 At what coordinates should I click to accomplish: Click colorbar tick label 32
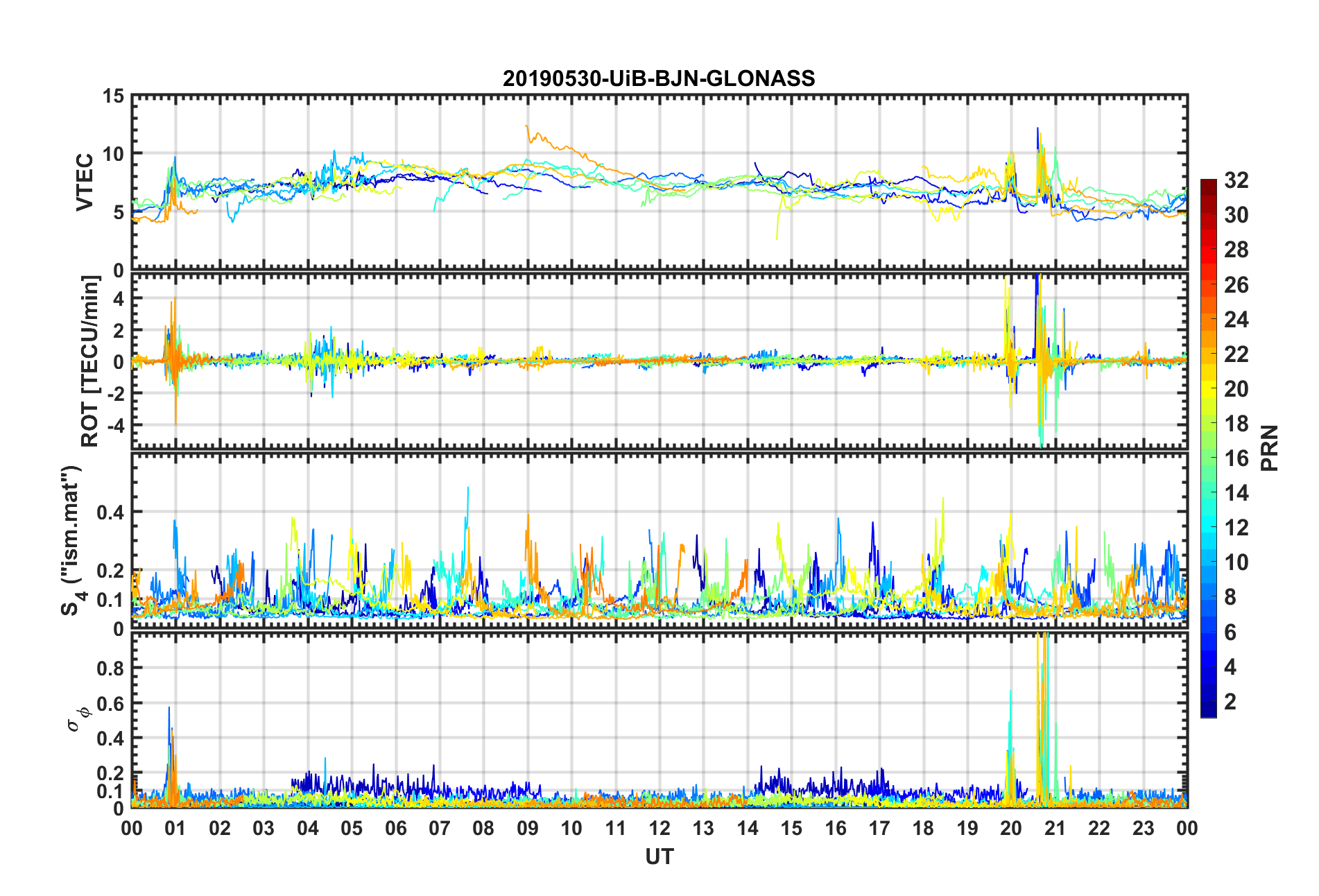click(1236, 180)
